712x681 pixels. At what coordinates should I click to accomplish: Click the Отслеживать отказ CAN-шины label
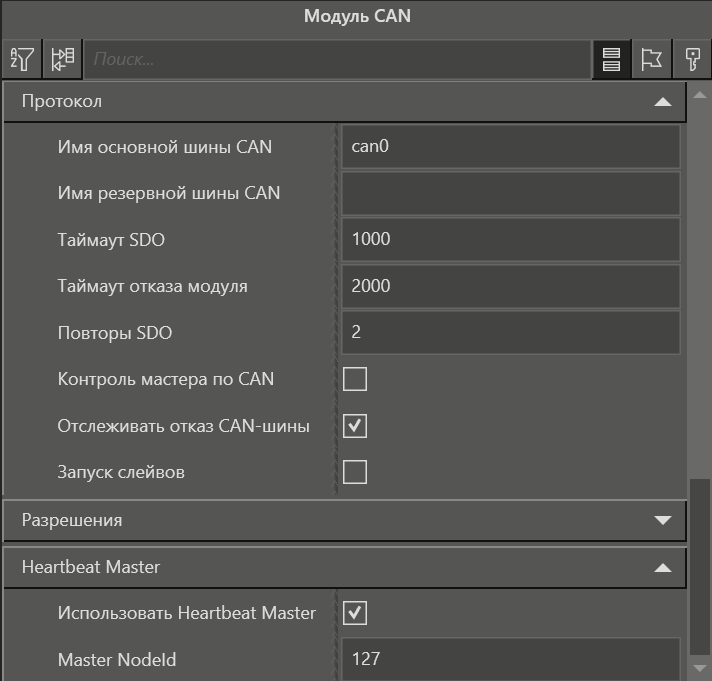click(183, 426)
